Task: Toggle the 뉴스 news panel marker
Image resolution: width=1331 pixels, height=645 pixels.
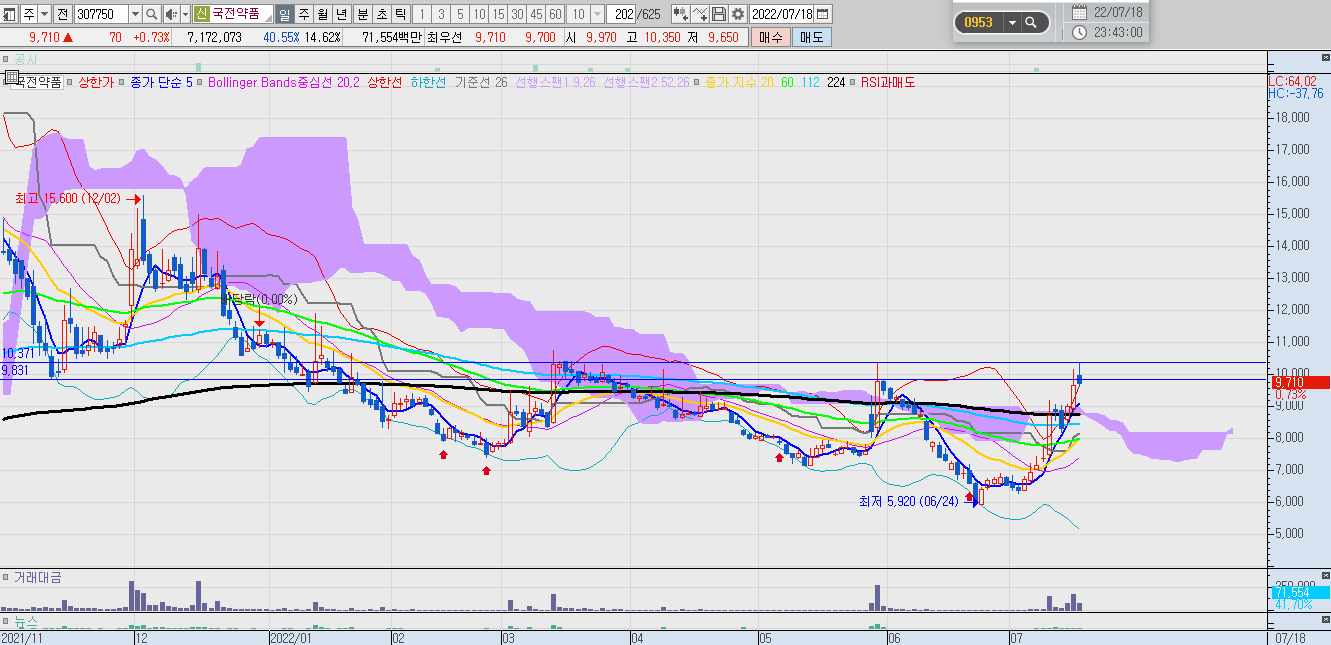Action: click(7, 622)
